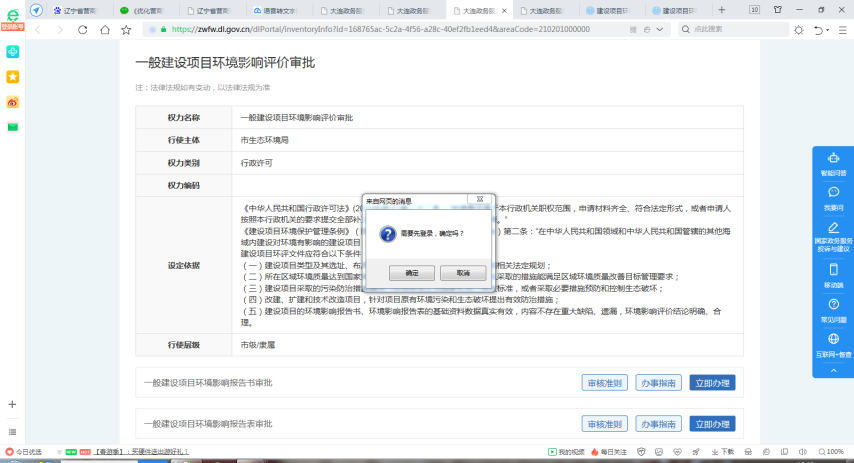Bookmark page with the star icon
854x463 pixels.
126,30
